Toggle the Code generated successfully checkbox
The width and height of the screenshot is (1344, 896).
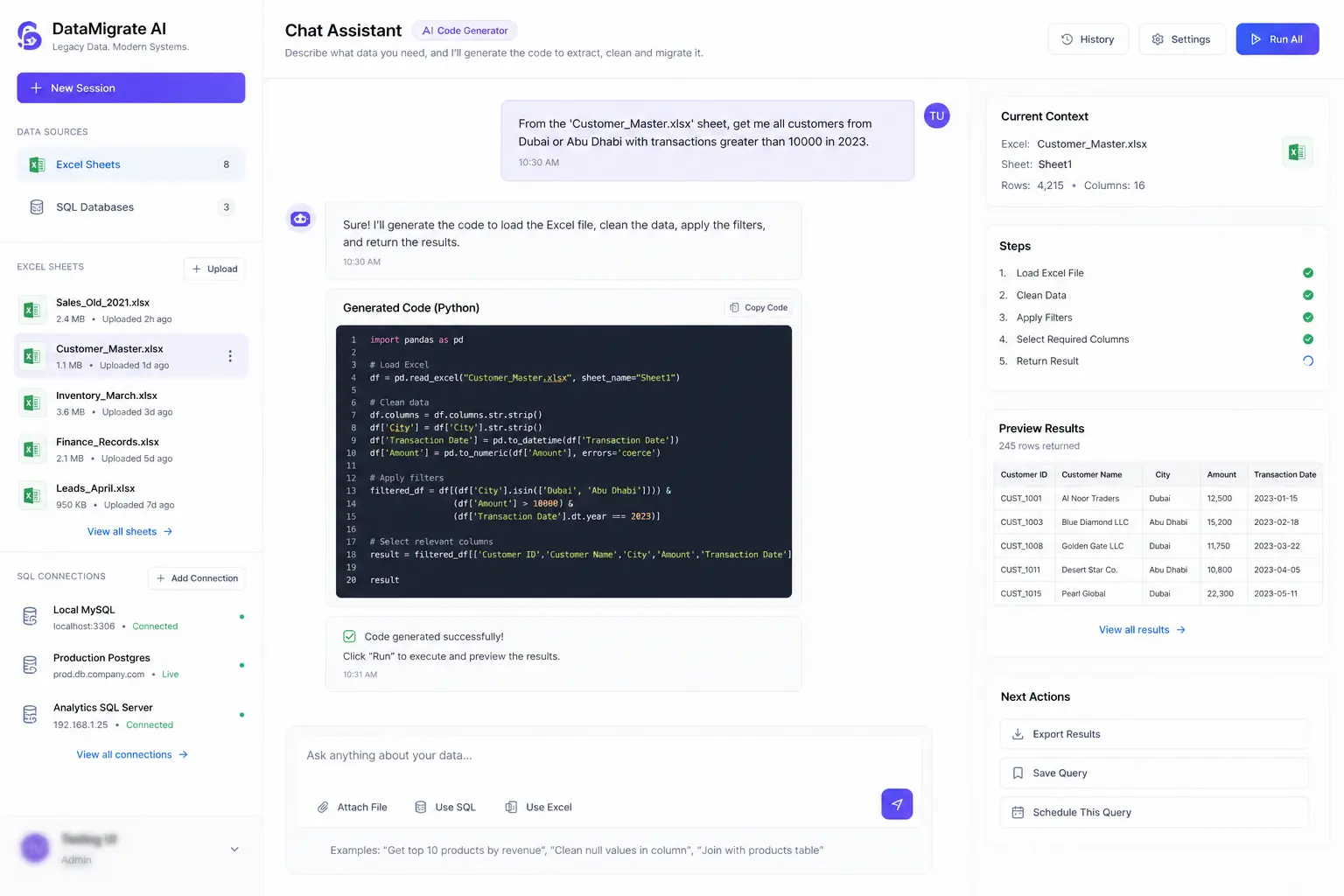click(349, 636)
